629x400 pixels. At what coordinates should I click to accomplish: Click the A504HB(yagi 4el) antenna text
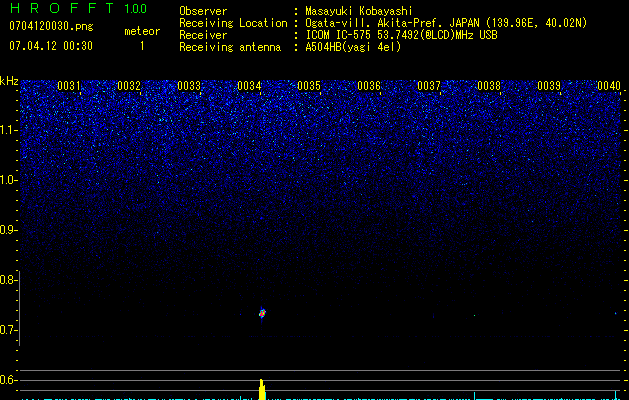(353, 47)
